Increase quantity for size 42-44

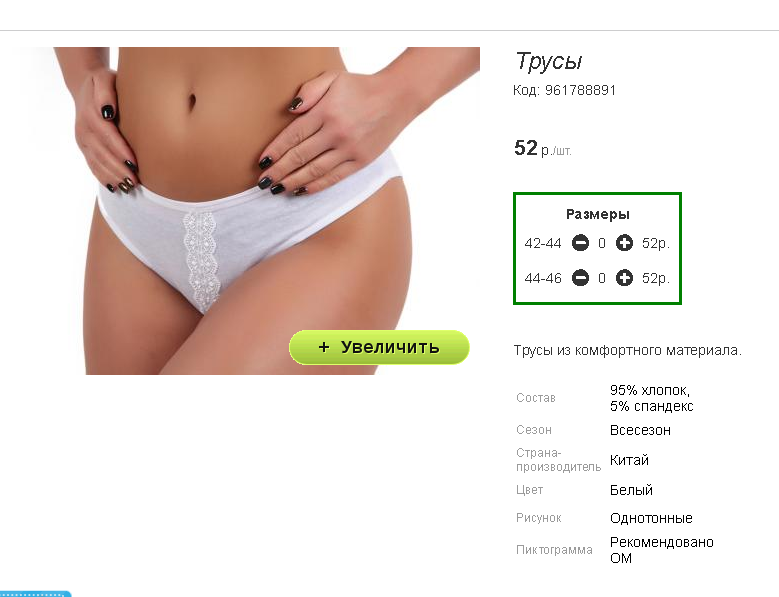pyautogui.click(x=624, y=243)
